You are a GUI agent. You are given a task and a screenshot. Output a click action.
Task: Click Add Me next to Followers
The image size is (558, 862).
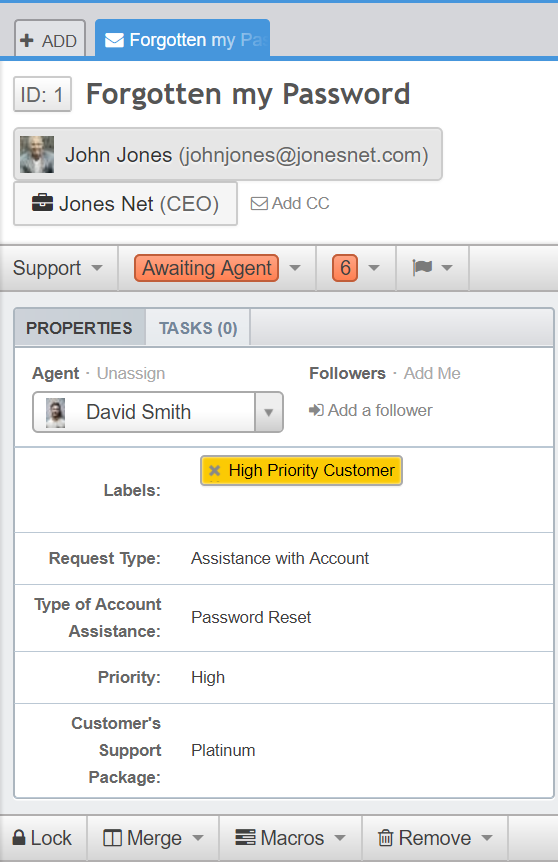point(432,373)
